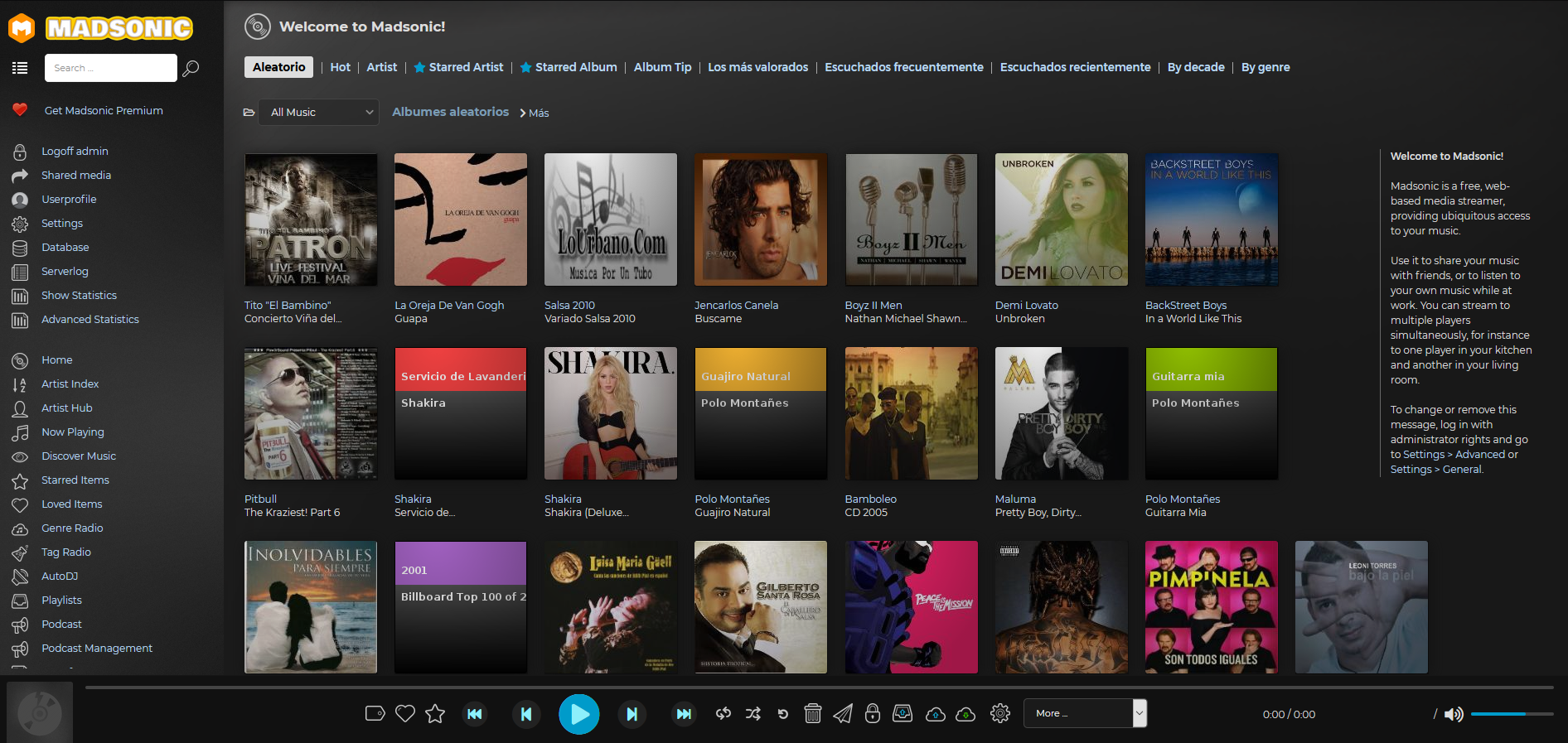Click the folder icon beside All Music
Screen dimensions: 1568x743
(249, 113)
